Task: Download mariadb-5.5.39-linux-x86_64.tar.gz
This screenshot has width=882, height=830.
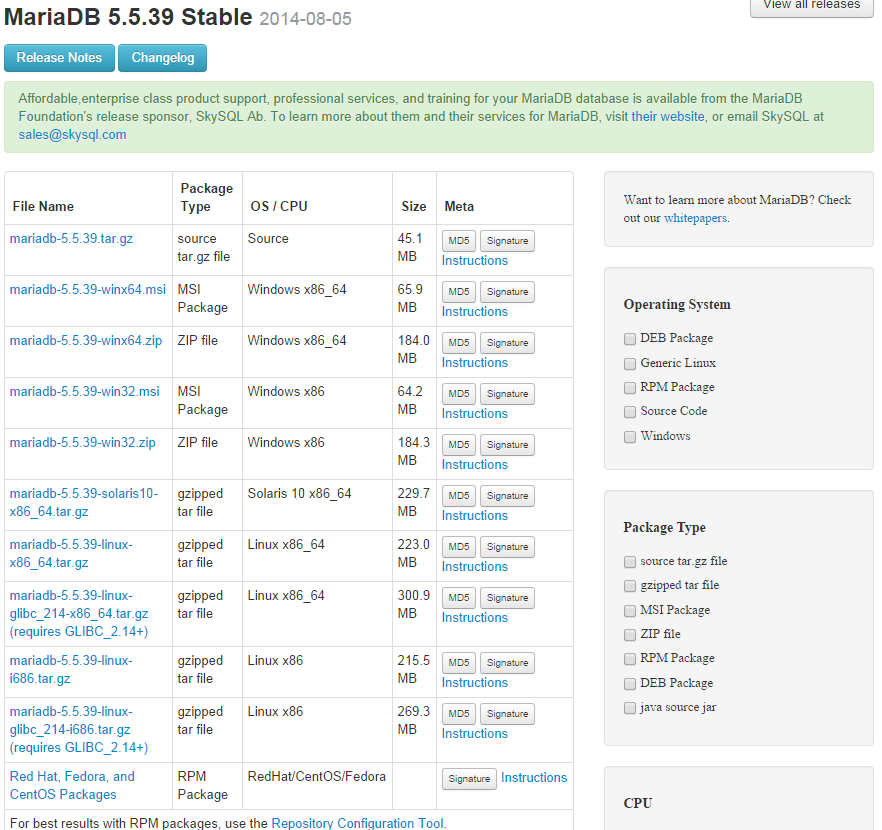Action: tap(71, 554)
